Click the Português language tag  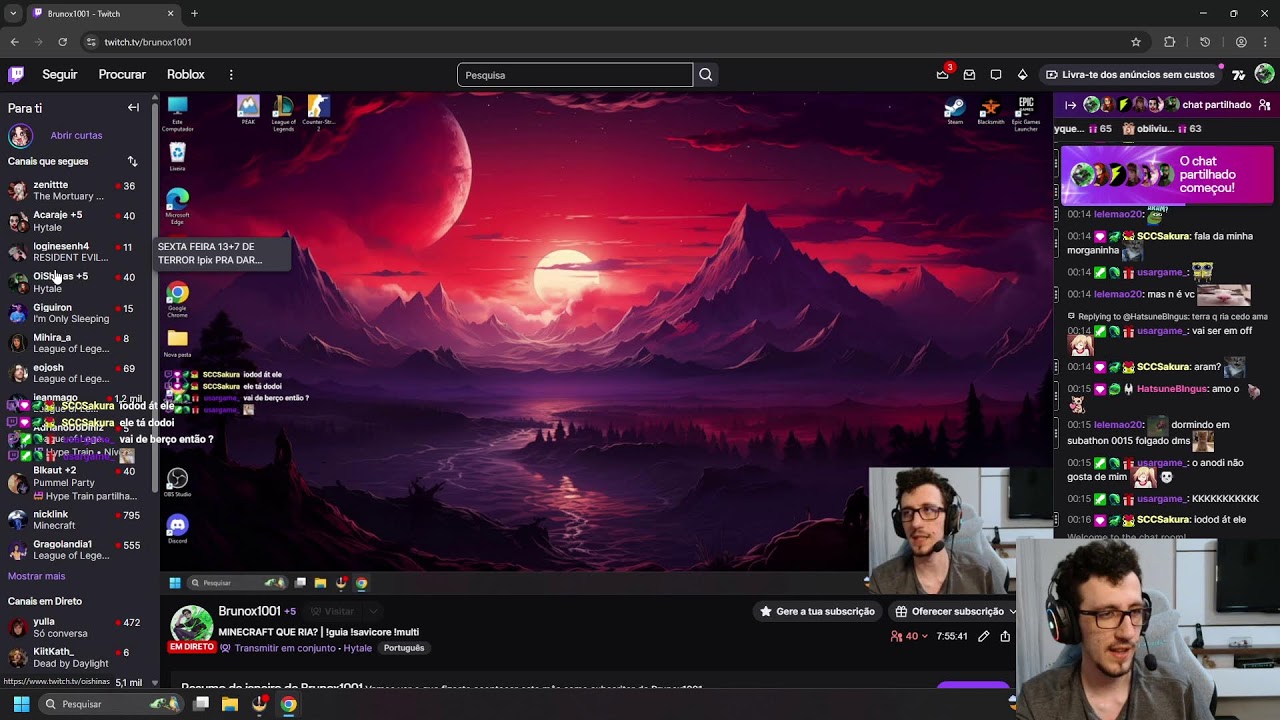[404, 648]
